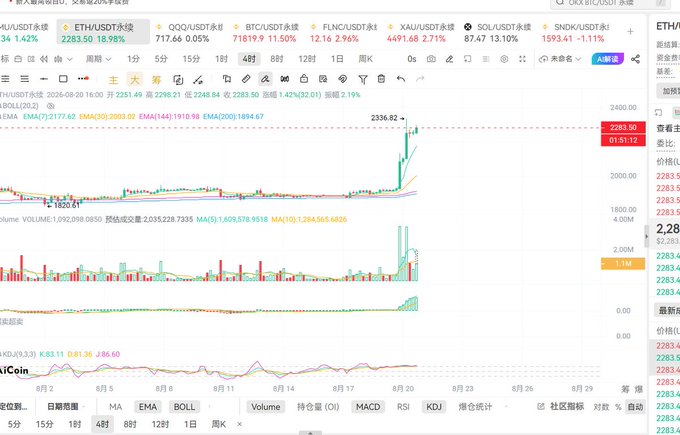Screen dimensions: 680x435
Task: Click the red 2283.50 current price label
Action: (x=623, y=128)
